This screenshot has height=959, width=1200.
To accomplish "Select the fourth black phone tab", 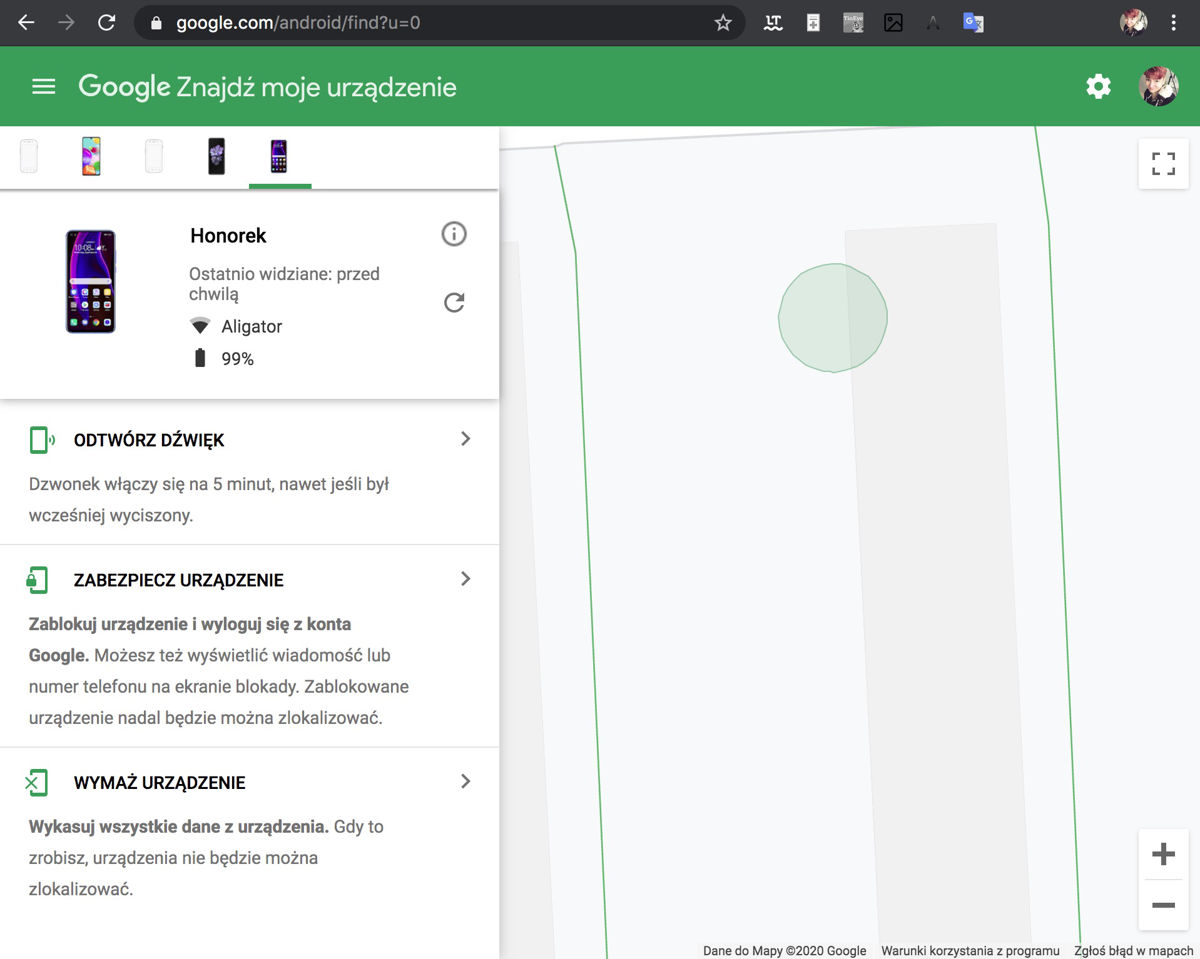I will 216,156.
